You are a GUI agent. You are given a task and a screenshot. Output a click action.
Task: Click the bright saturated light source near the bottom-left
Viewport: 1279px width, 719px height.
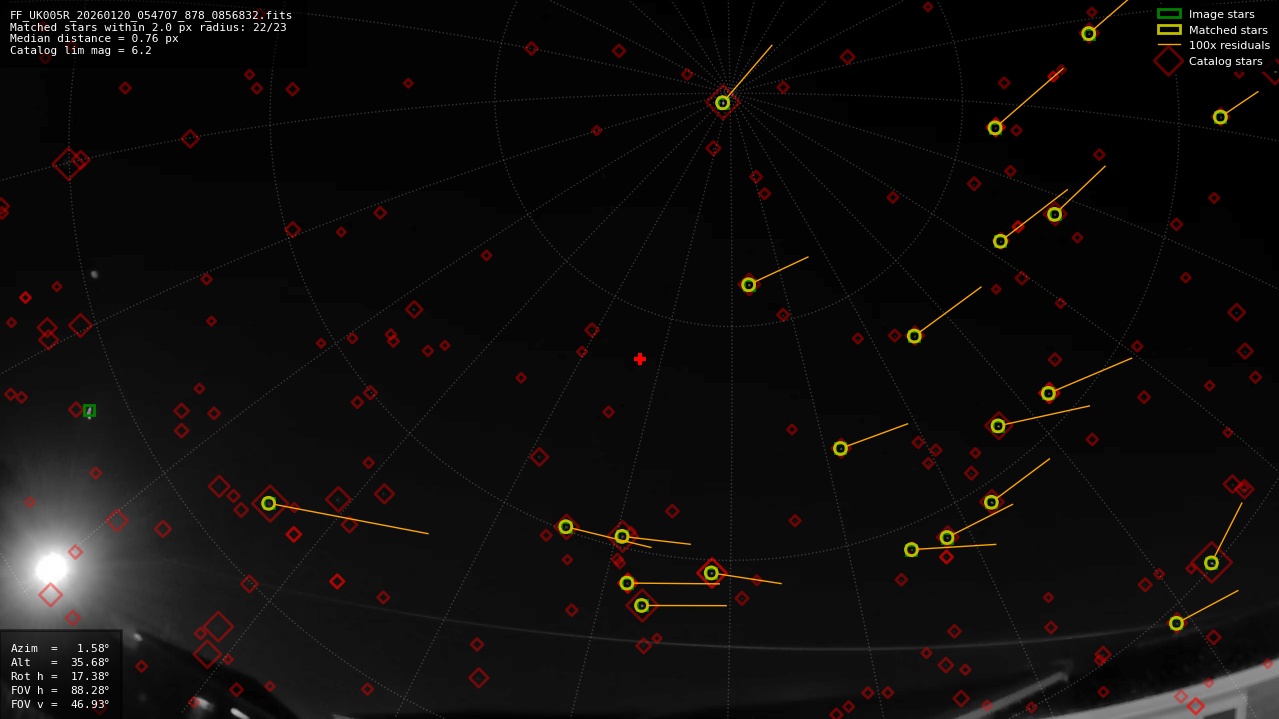point(51,568)
